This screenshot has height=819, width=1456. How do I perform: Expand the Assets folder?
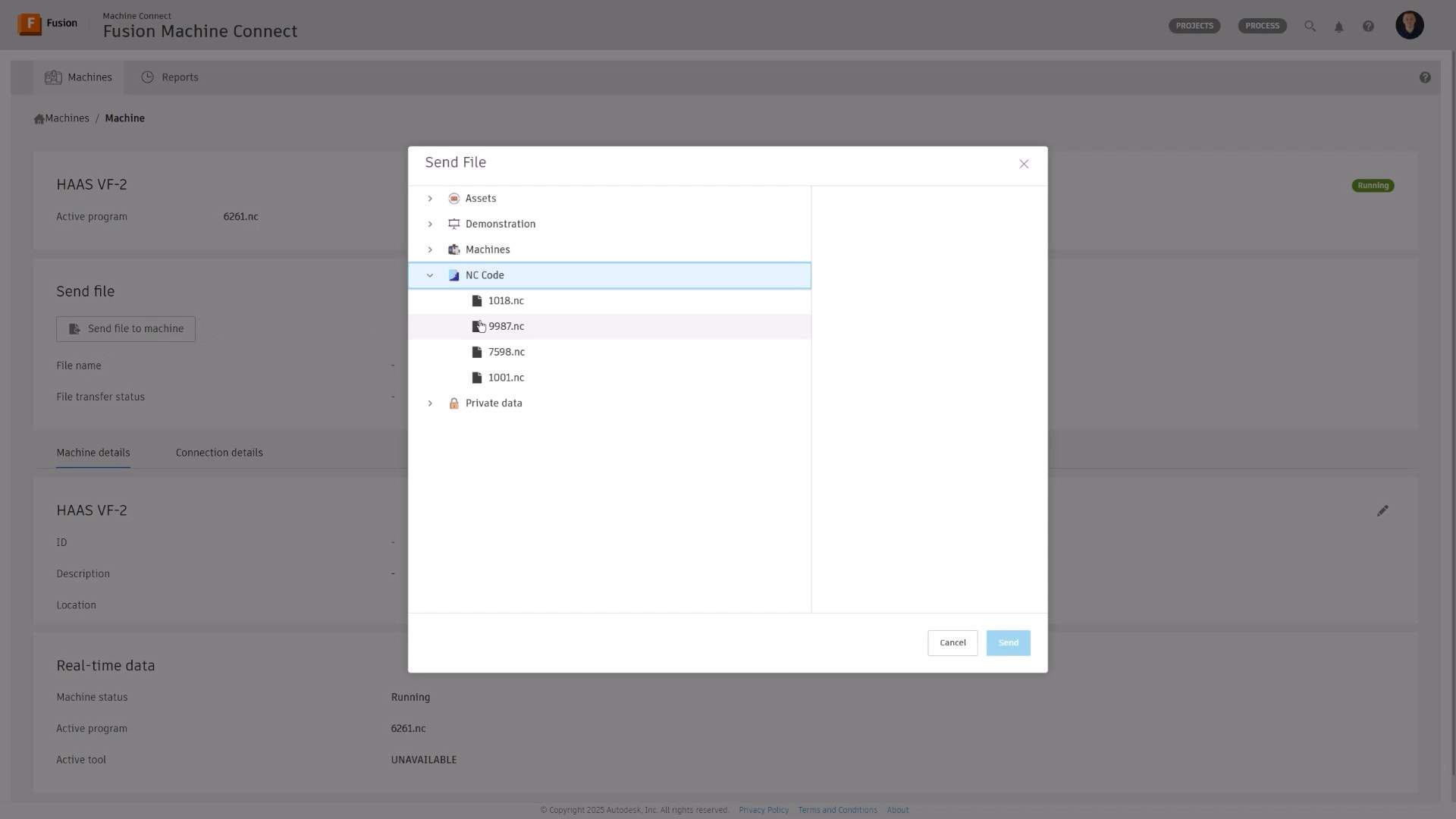coord(430,199)
